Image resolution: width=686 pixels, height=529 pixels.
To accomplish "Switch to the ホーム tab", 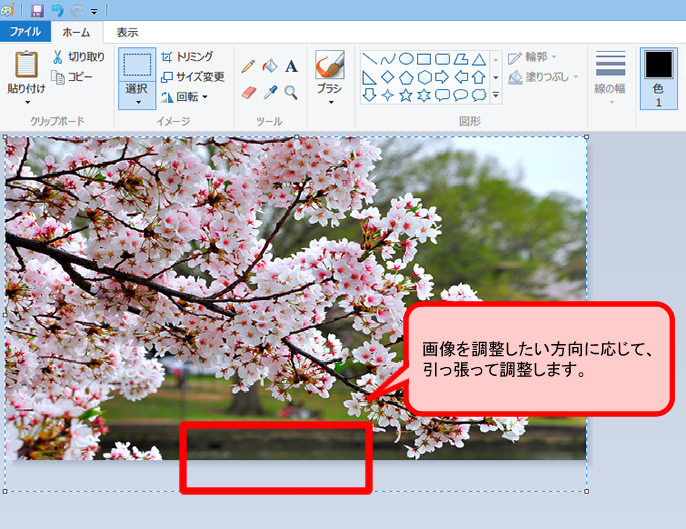I will click(x=76, y=32).
